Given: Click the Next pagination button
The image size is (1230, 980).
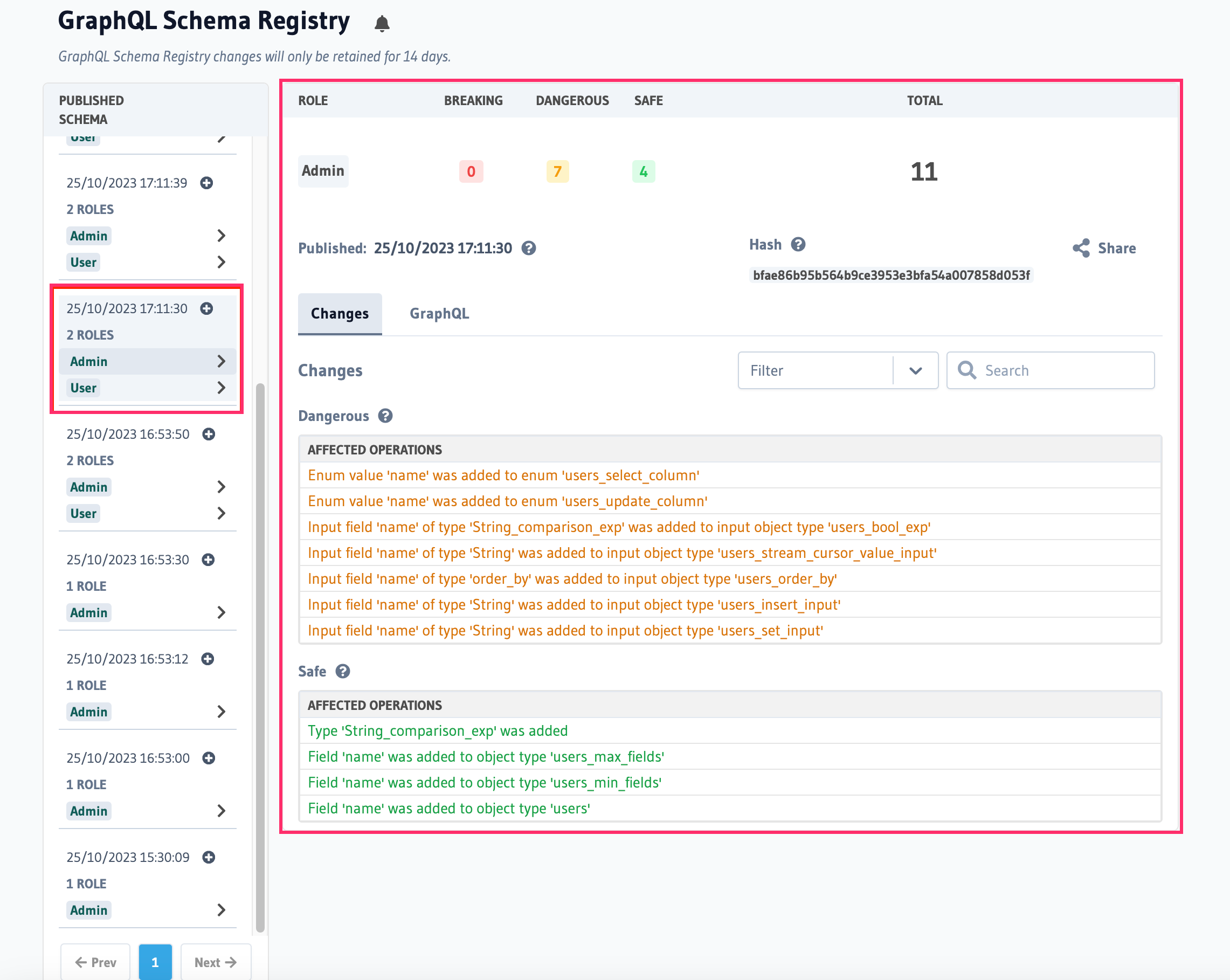Looking at the screenshot, I should [215, 962].
